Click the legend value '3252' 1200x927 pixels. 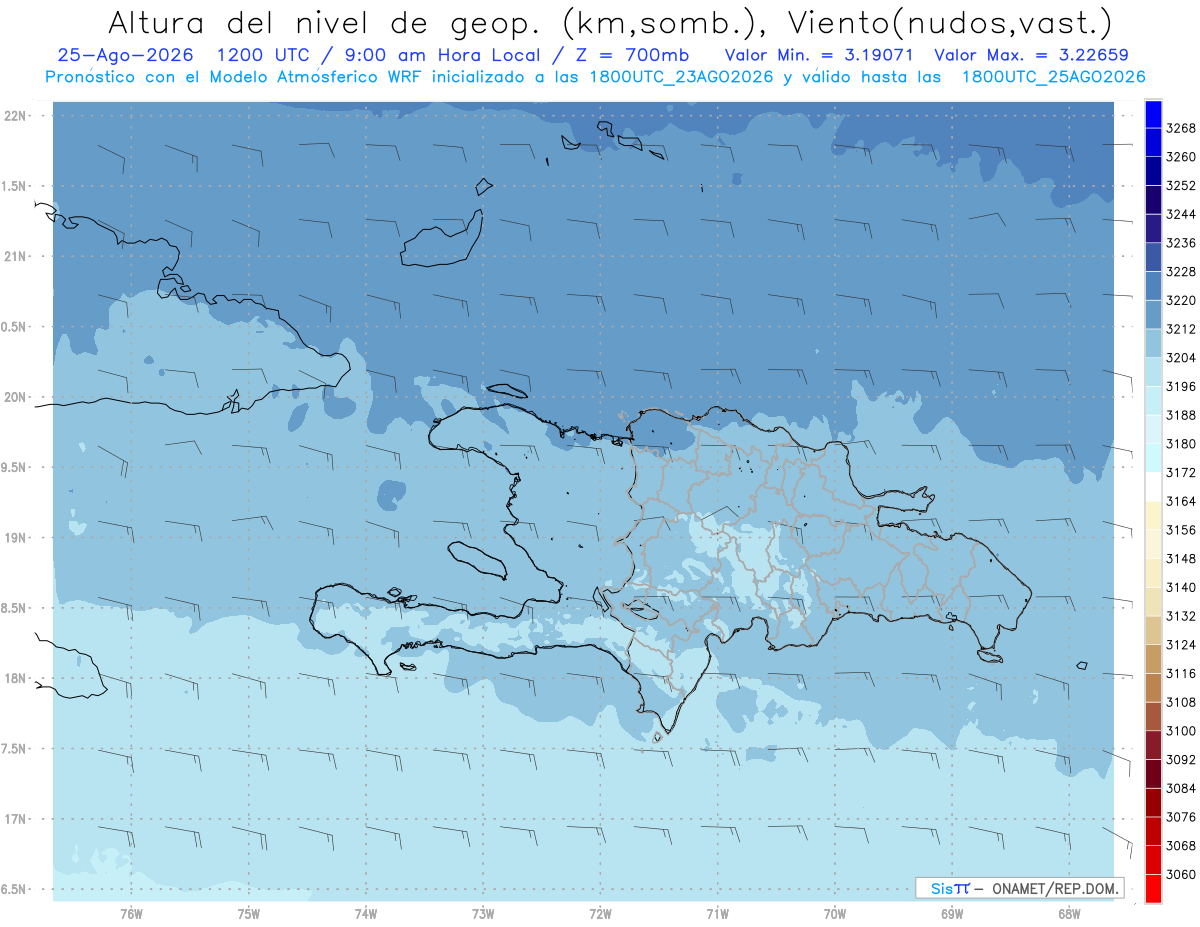point(1181,186)
